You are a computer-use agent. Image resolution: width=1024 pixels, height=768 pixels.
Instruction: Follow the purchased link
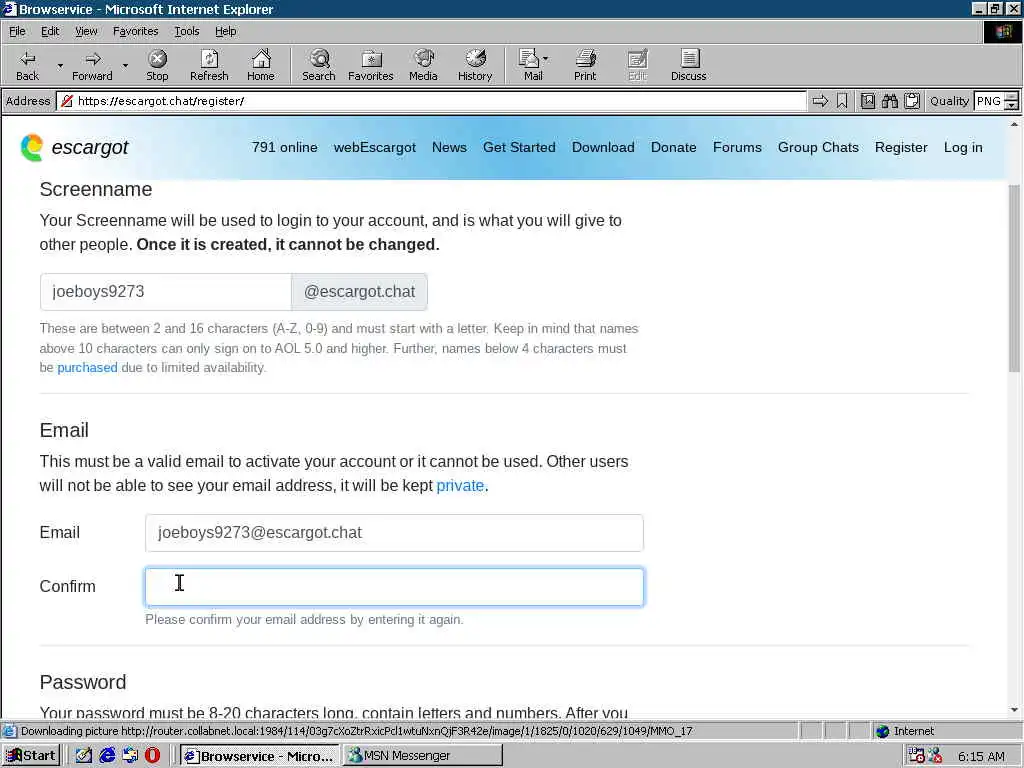(87, 368)
